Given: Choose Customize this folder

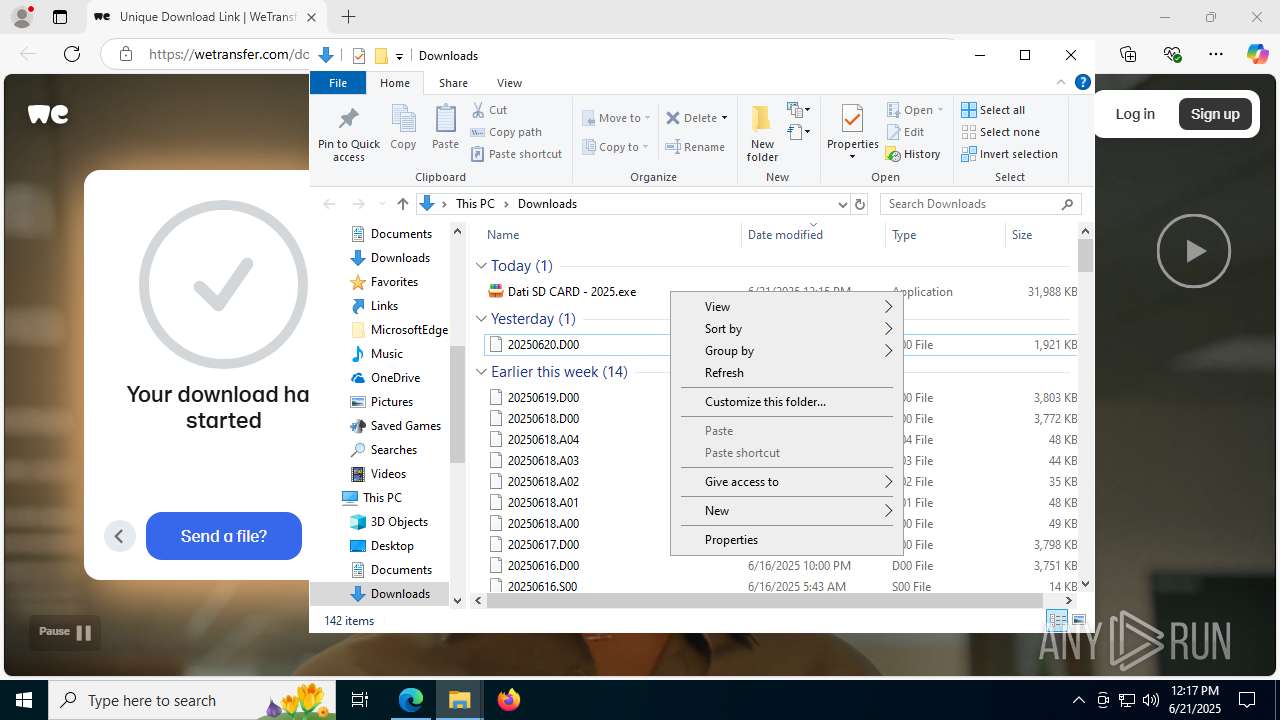Looking at the screenshot, I should click(787, 402).
